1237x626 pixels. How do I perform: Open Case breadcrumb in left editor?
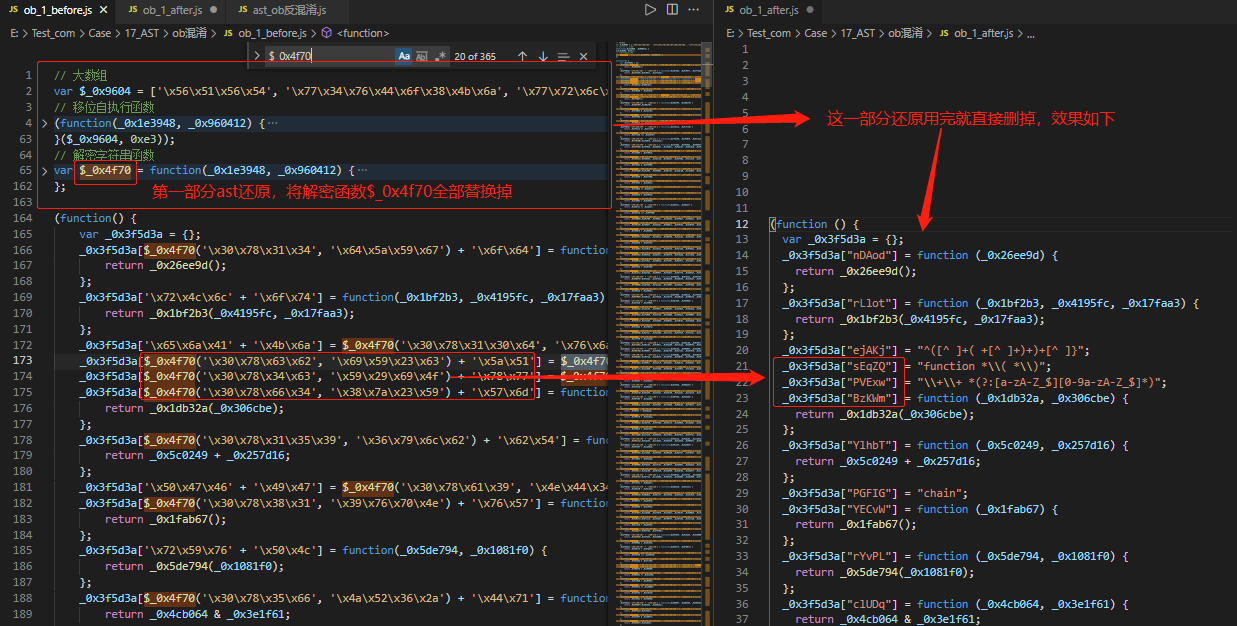click(98, 33)
